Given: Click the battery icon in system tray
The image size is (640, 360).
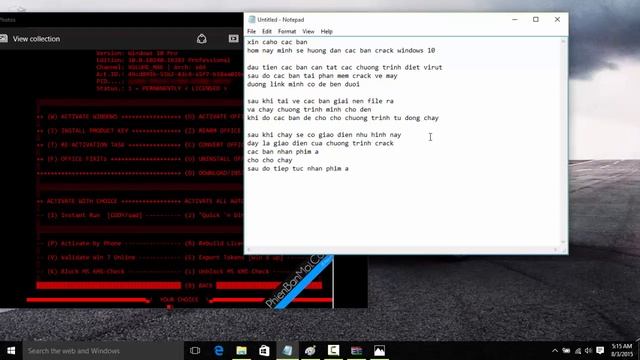Looking at the screenshot, I should click(x=566, y=351).
